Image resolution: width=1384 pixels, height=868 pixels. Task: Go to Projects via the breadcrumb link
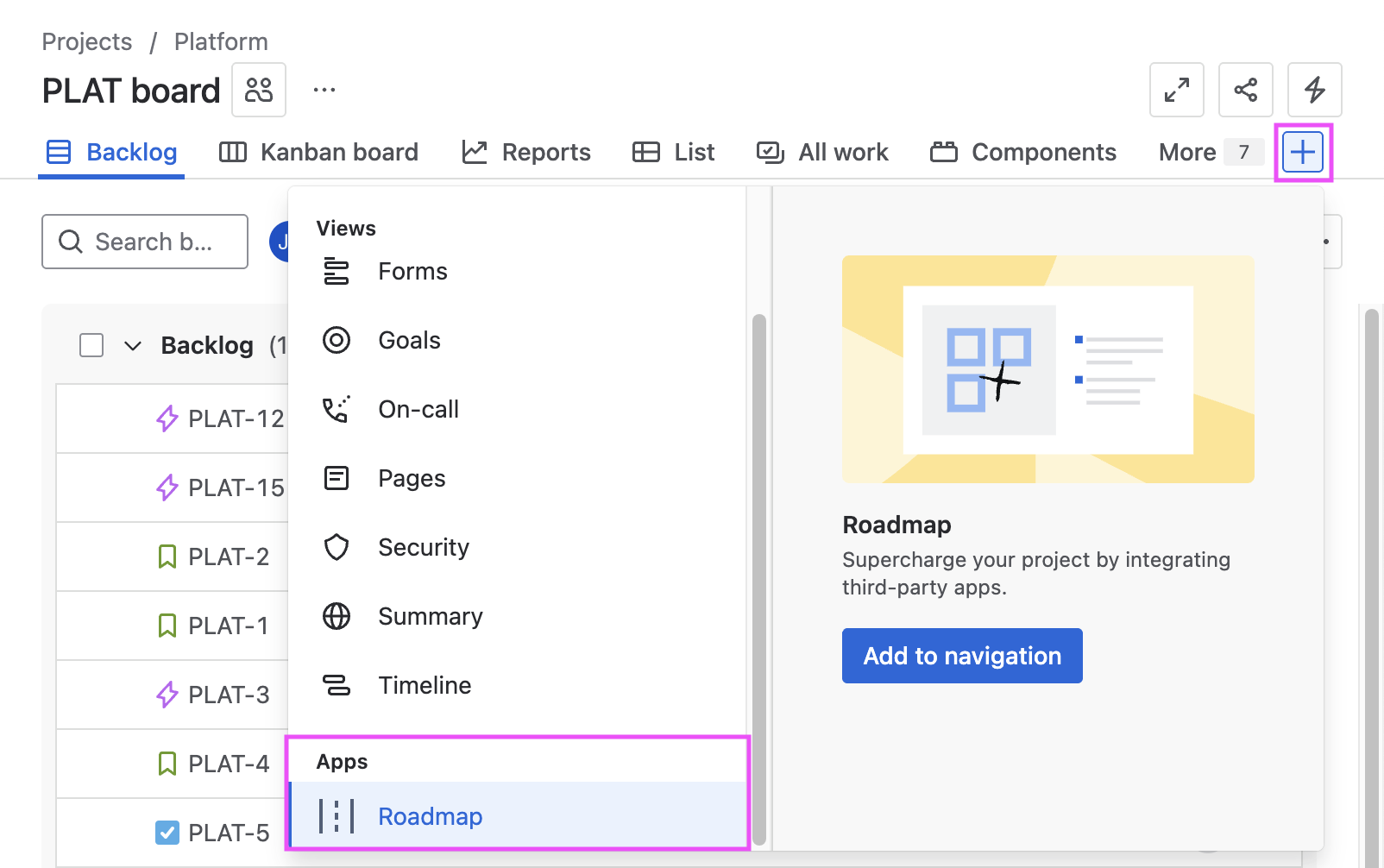pos(87,41)
